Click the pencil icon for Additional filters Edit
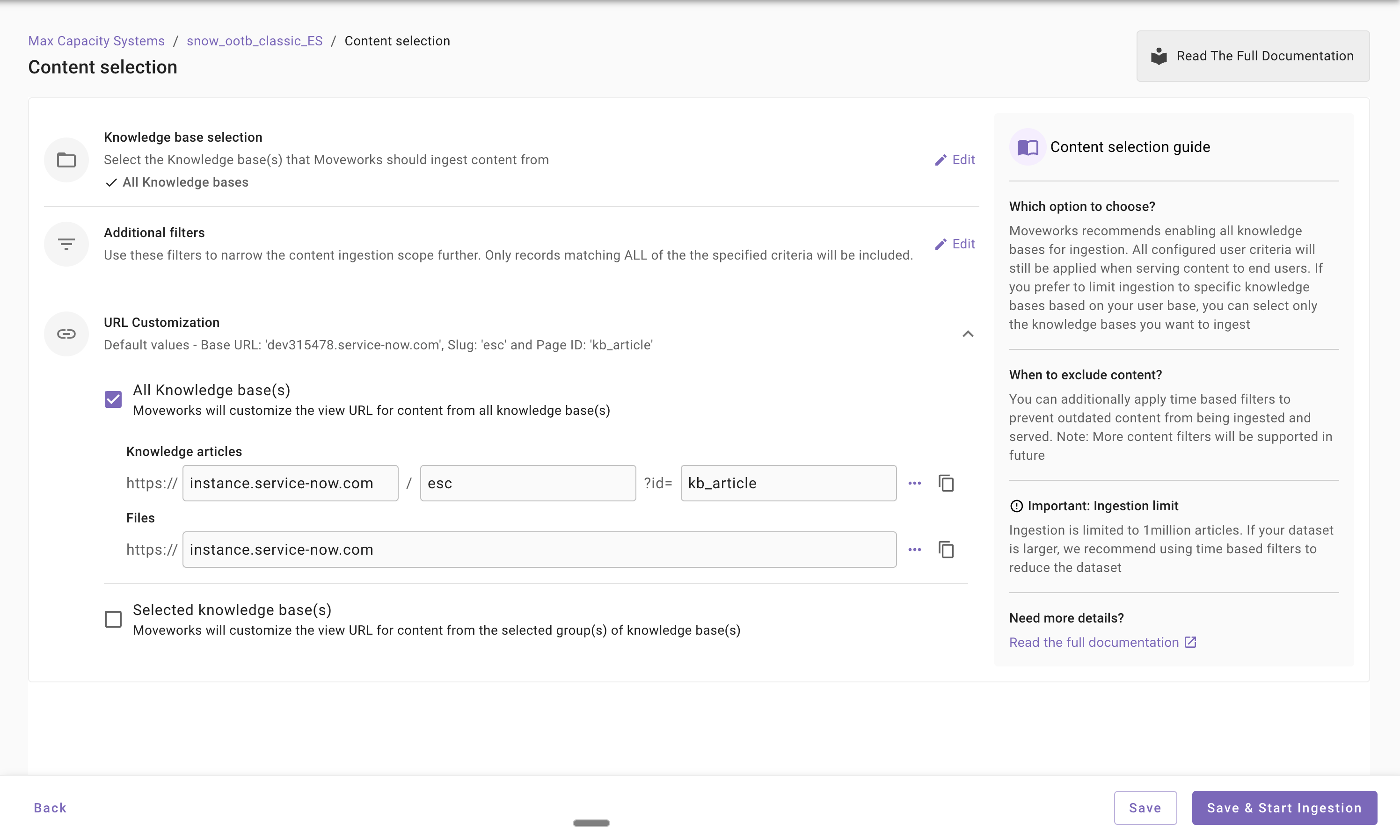Viewport: 1400px width, 840px height. point(941,245)
